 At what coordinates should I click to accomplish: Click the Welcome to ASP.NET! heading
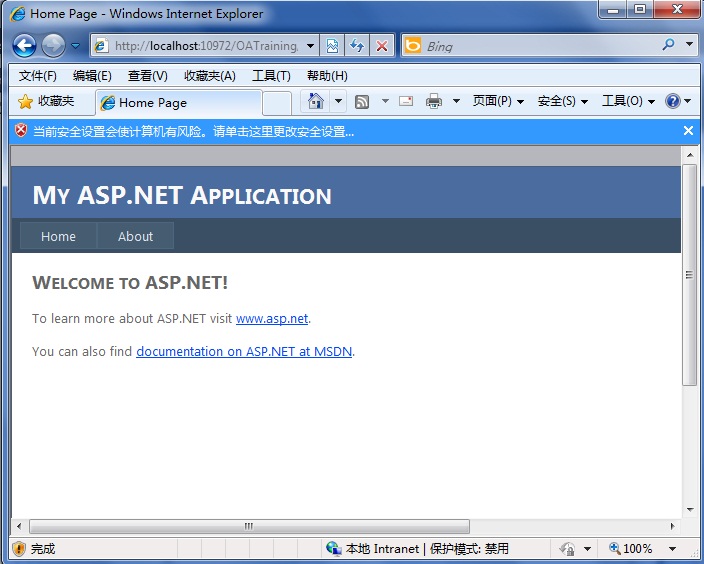click(130, 283)
